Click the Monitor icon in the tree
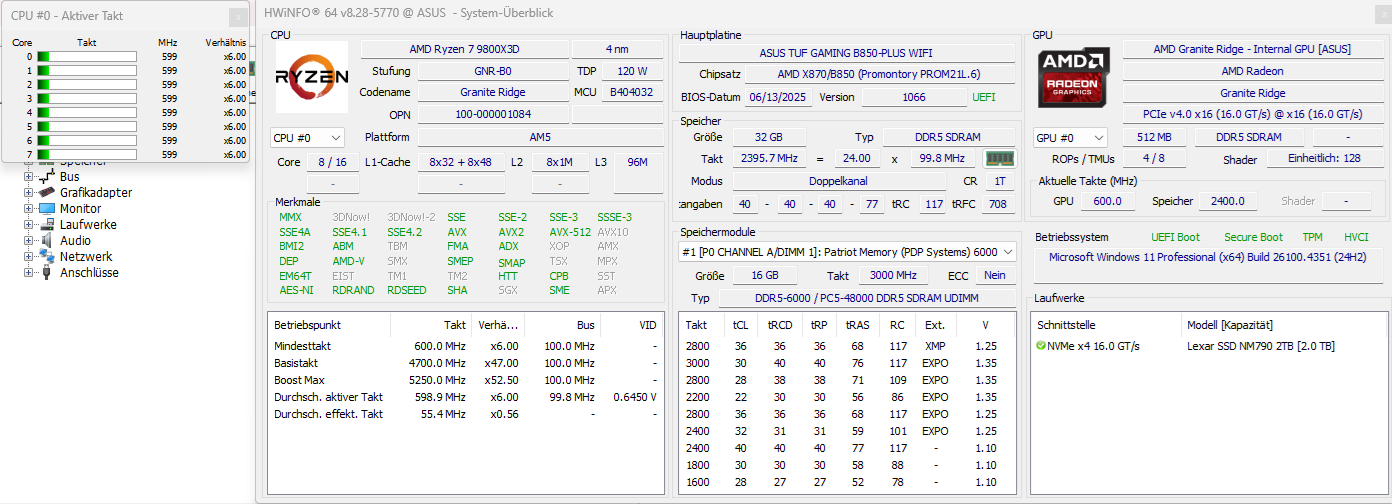Image resolution: width=1392 pixels, height=504 pixels. pyautogui.click(x=46, y=208)
